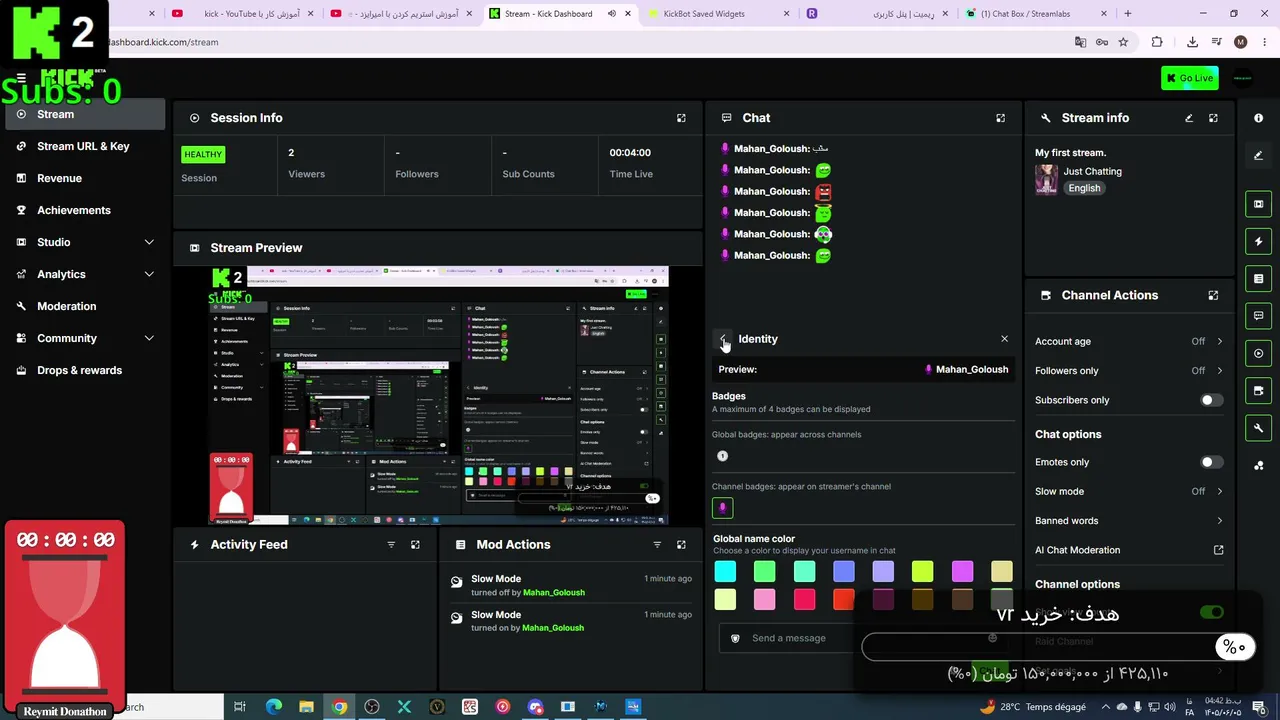Toggle the Emotes only switch
The height and width of the screenshot is (720, 1280).
pos(1211,462)
